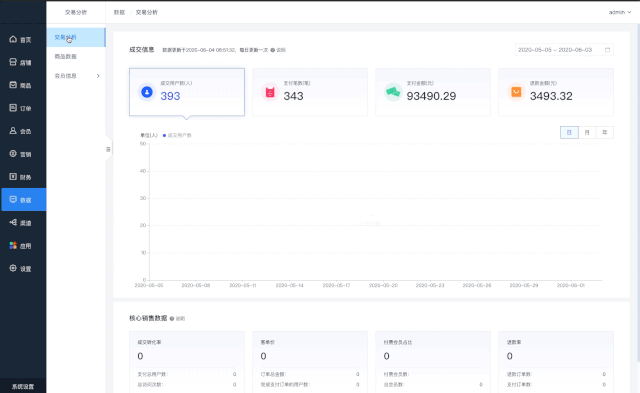This screenshot has height=393, width=640.
Task: Open 应用 colorful apps icon in sidebar
Action: 13,245
